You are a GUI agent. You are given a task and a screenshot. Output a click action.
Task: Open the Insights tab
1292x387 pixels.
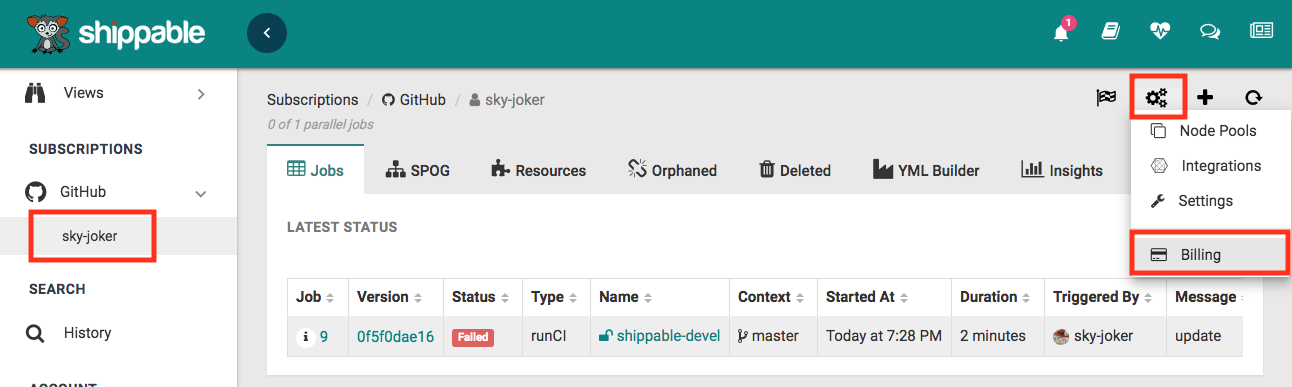[1062, 170]
